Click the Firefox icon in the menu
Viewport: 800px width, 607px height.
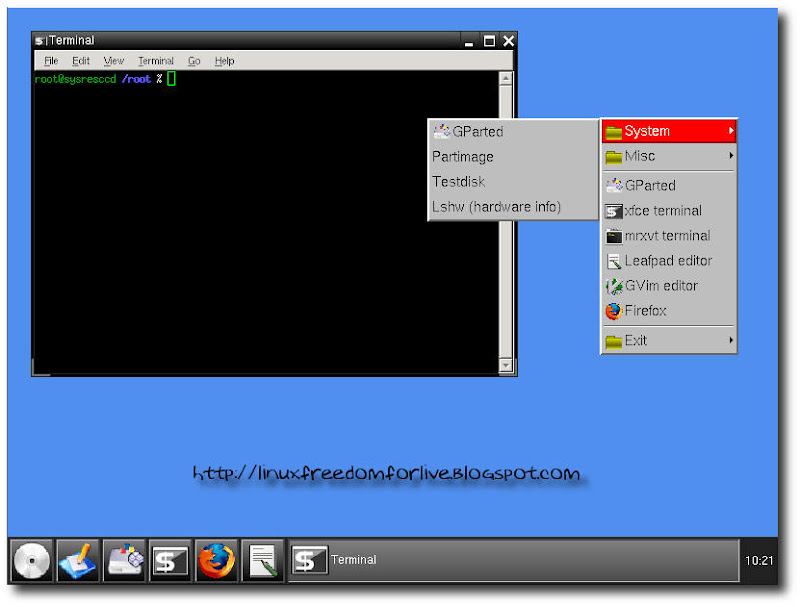pyautogui.click(x=614, y=311)
